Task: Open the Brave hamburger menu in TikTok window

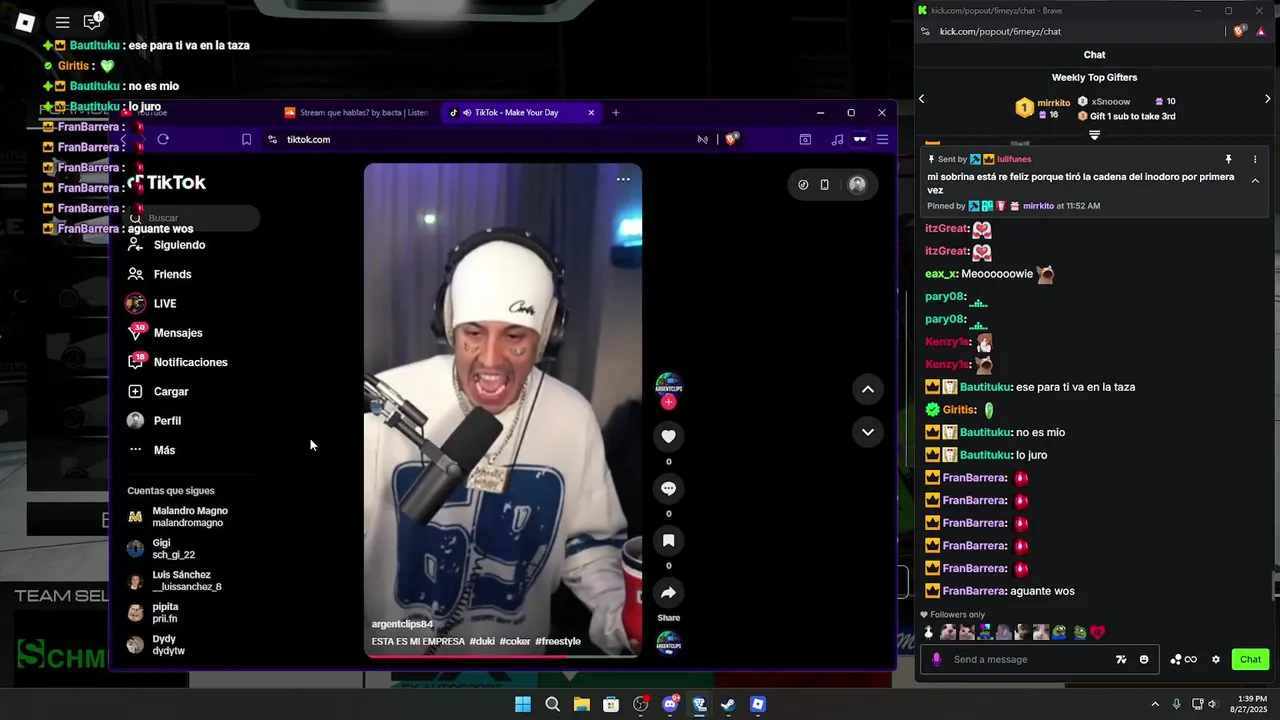Action: [x=882, y=139]
